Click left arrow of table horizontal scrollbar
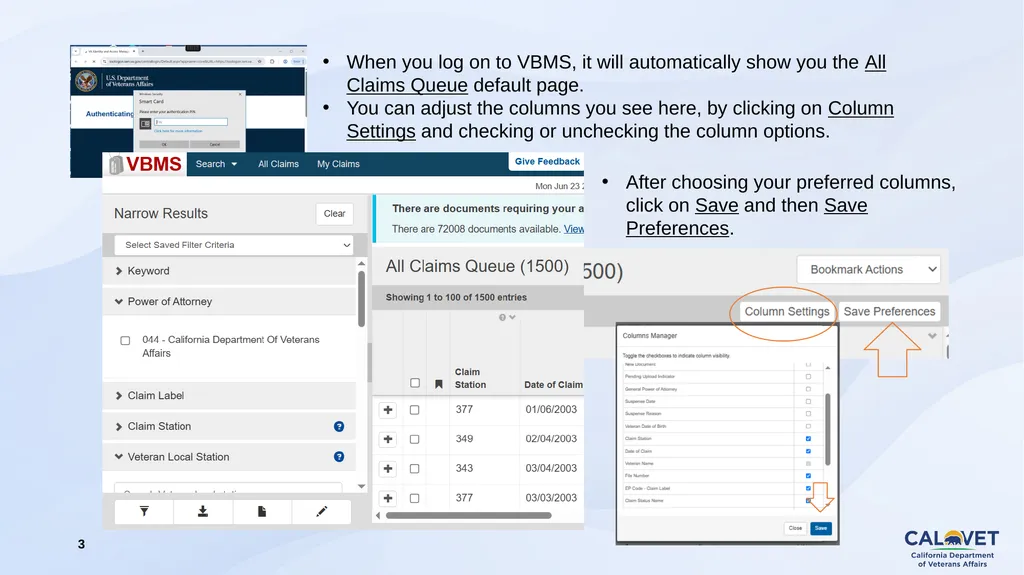 pyautogui.click(x=378, y=516)
